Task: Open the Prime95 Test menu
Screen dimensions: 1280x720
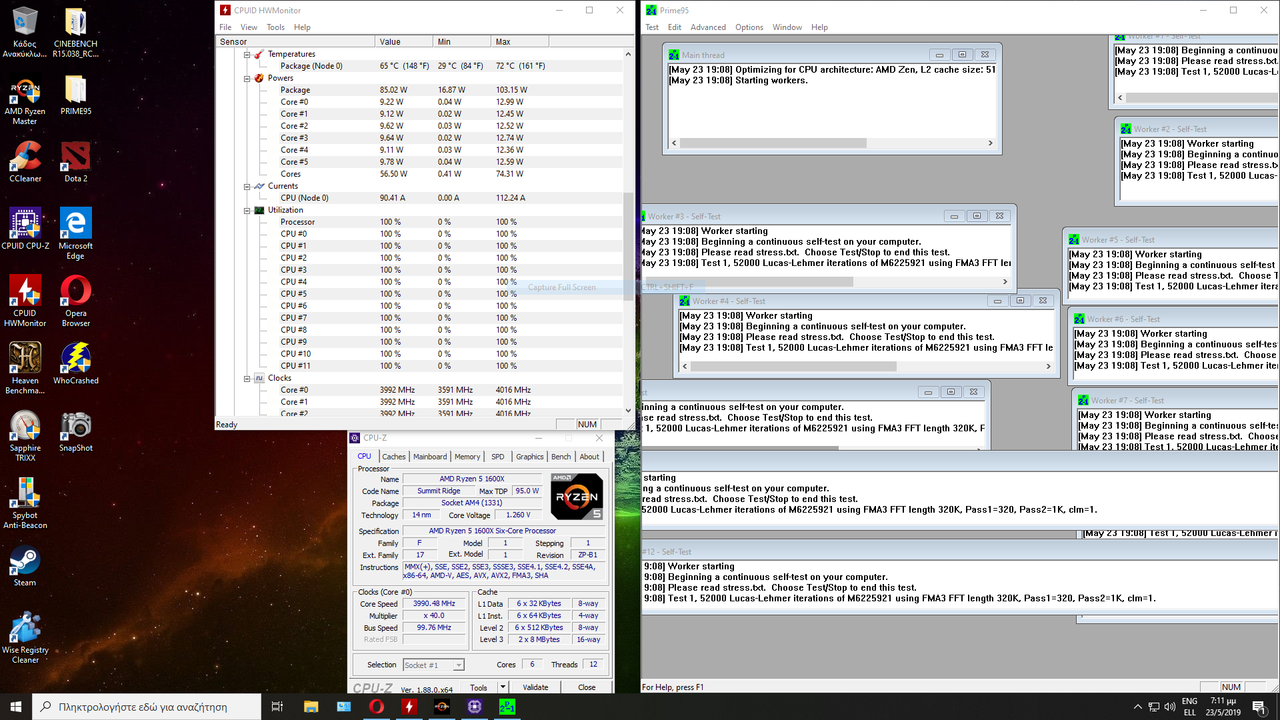Action: (652, 27)
